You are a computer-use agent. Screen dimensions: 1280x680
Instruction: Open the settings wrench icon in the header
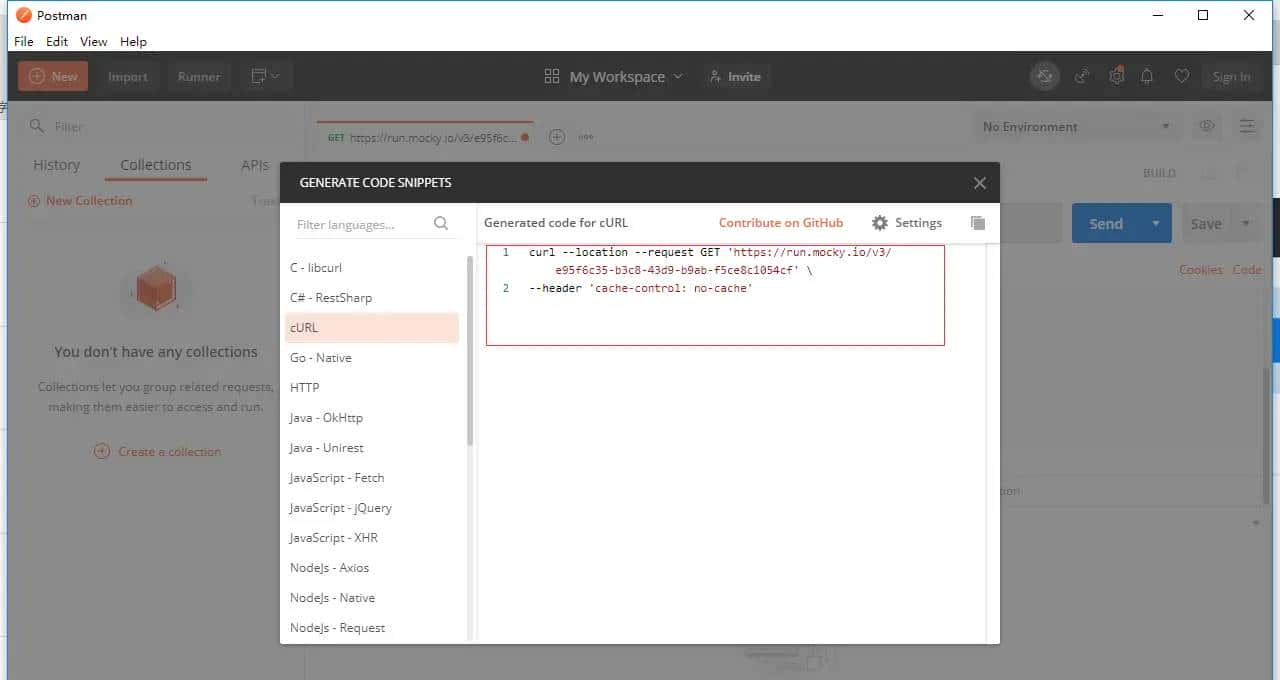[1116, 76]
